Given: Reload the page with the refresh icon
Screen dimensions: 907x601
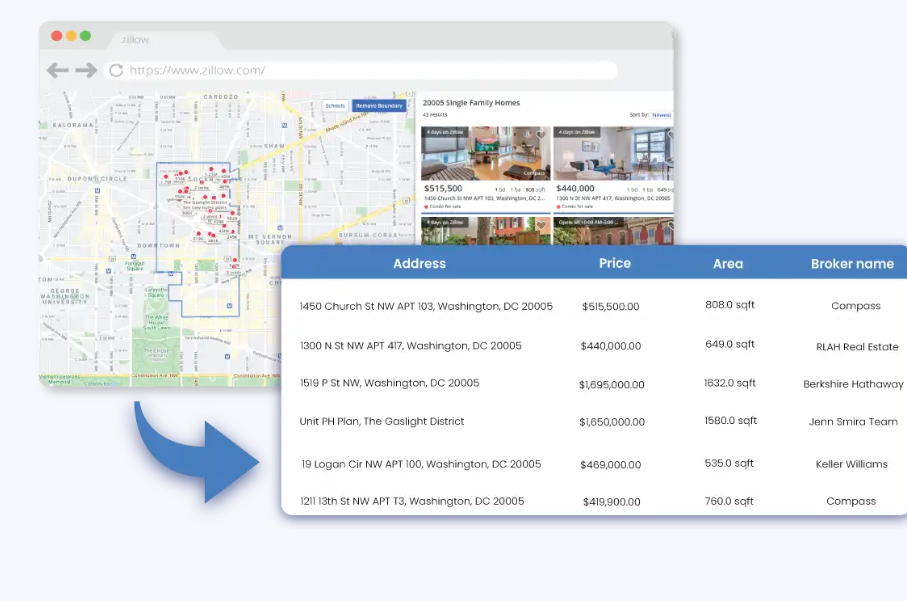Looking at the screenshot, I should 116,70.
